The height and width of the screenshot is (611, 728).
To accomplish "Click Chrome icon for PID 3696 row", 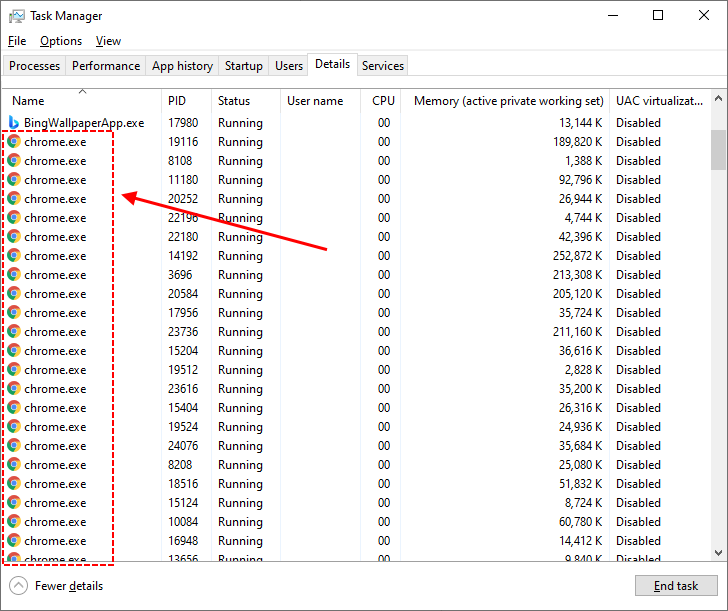I will [14, 275].
